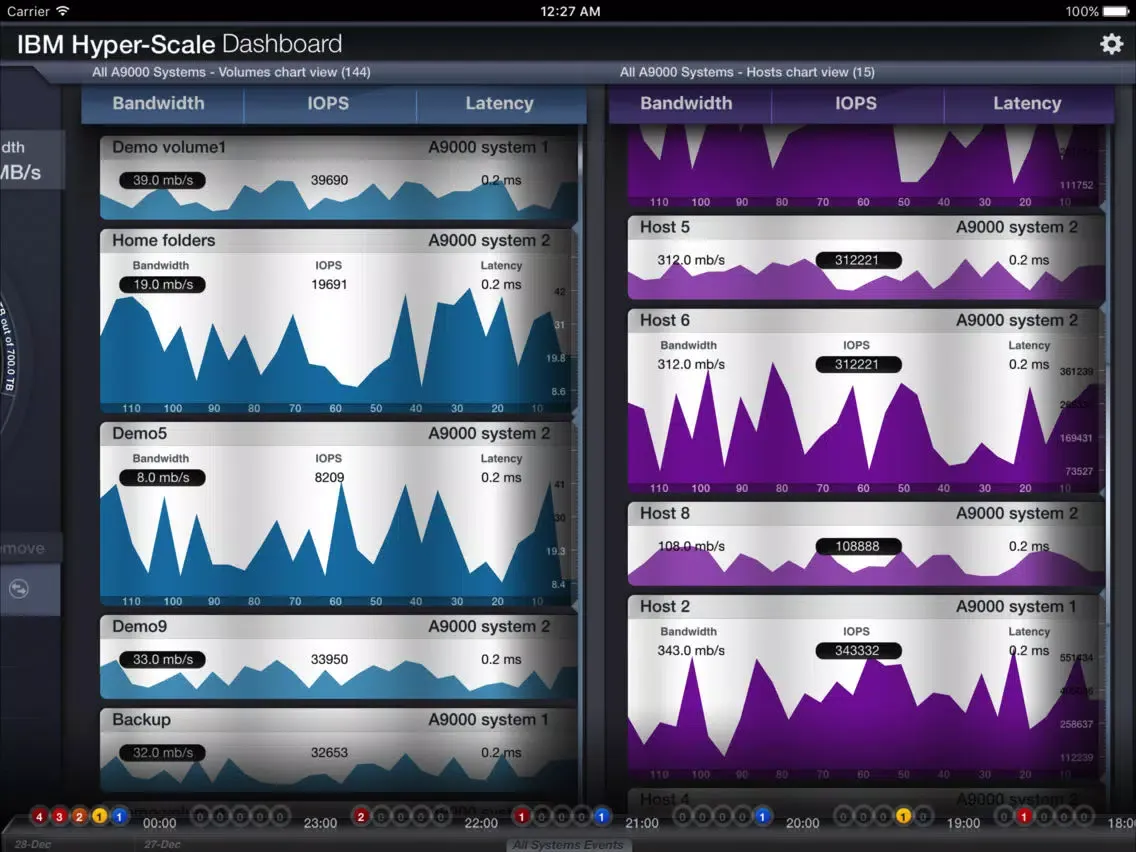Select the red badge showing 4 events
The height and width of the screenshot is (852, 1136).
coord(39,816)
